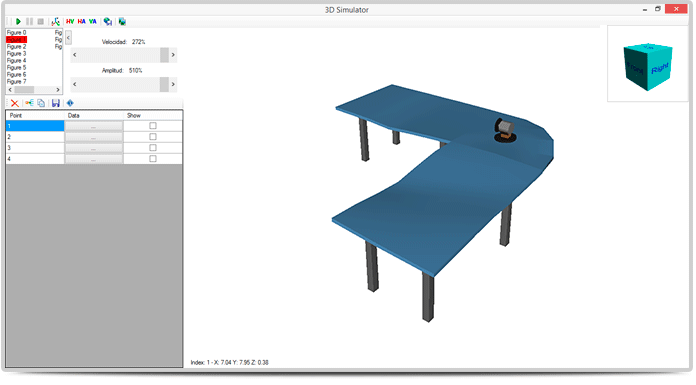Click the Velocidad slider thumb
This screenshot has height=385, width=696.
164,55
